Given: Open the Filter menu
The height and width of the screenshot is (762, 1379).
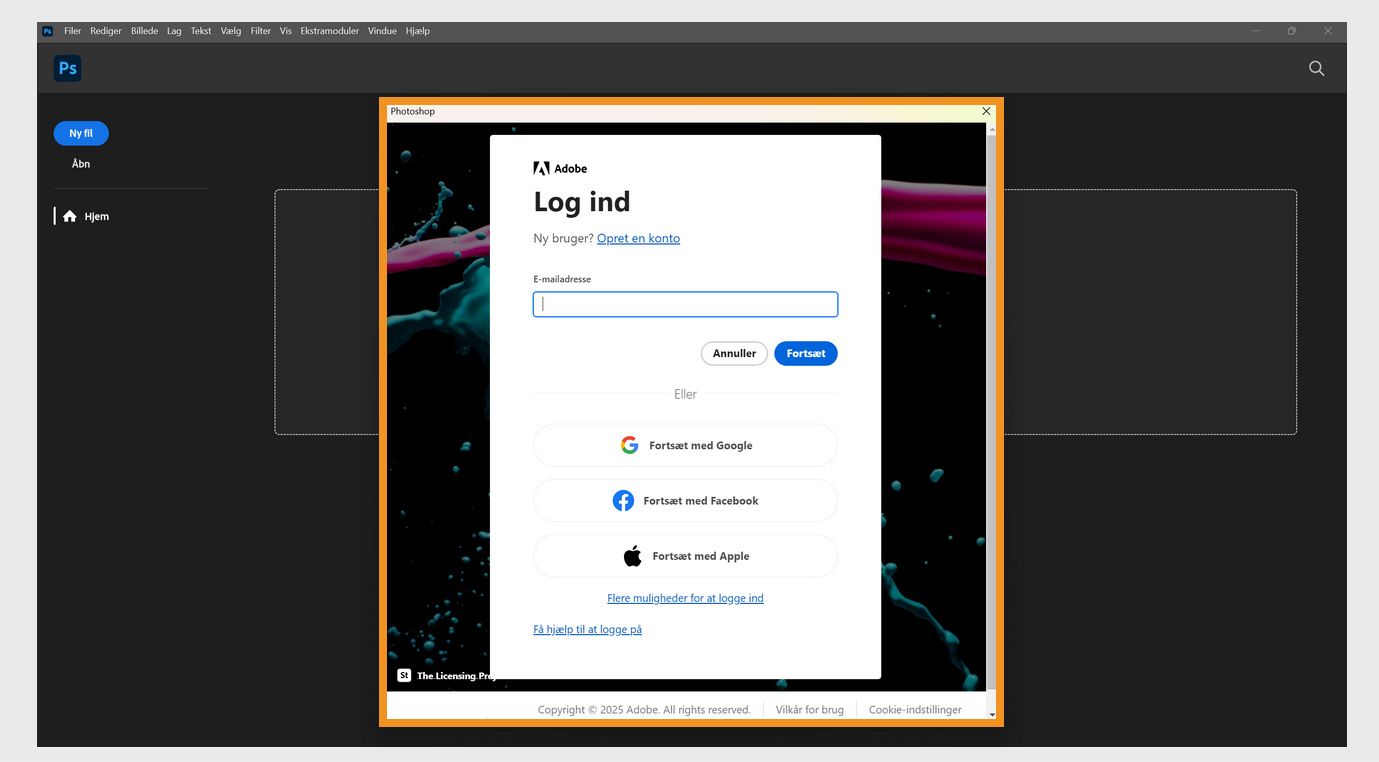Looking at the screenshot, I should pos(260,31).
